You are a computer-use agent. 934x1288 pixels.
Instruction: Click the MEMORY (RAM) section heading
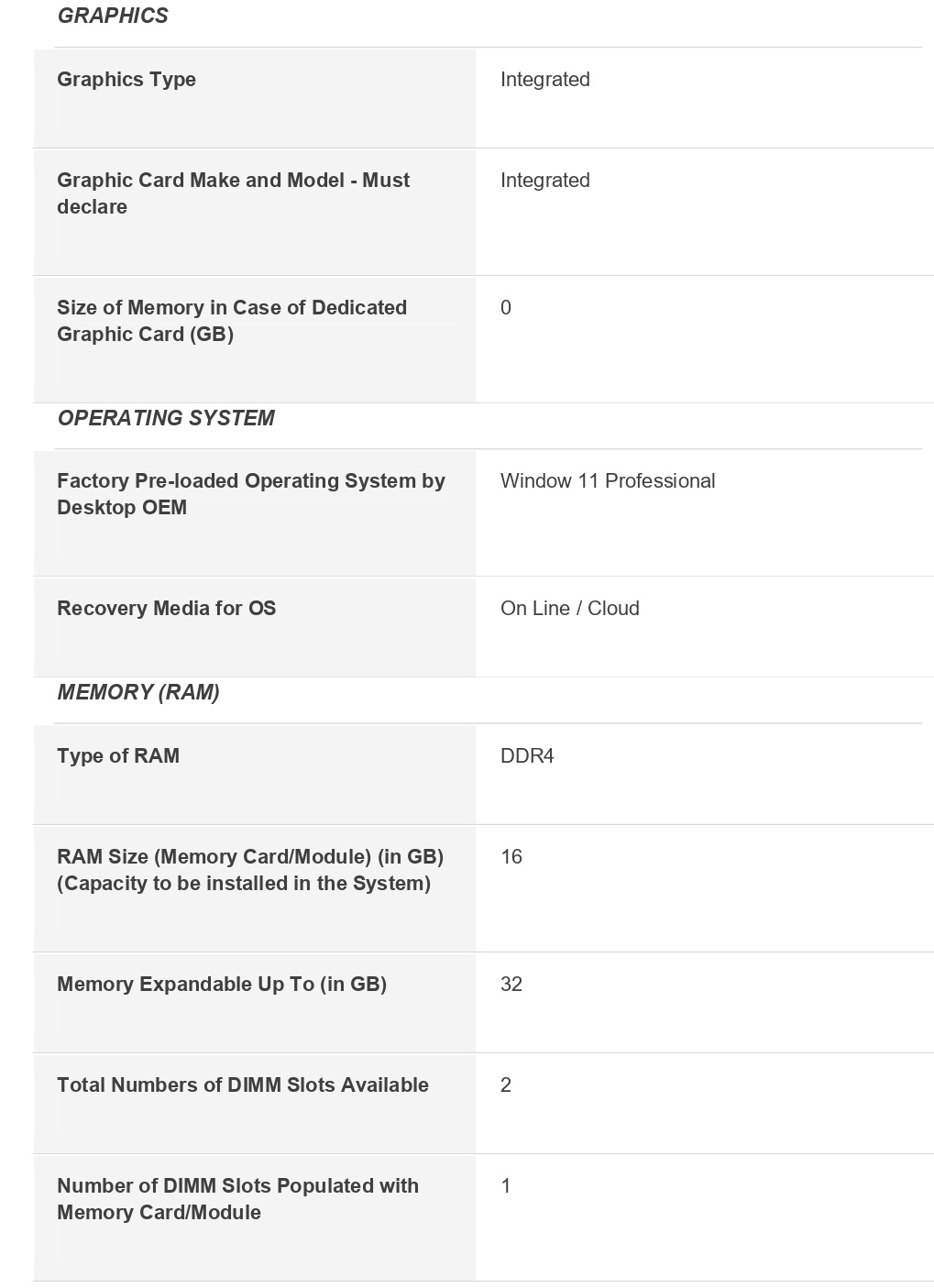(x=138, y=692)
